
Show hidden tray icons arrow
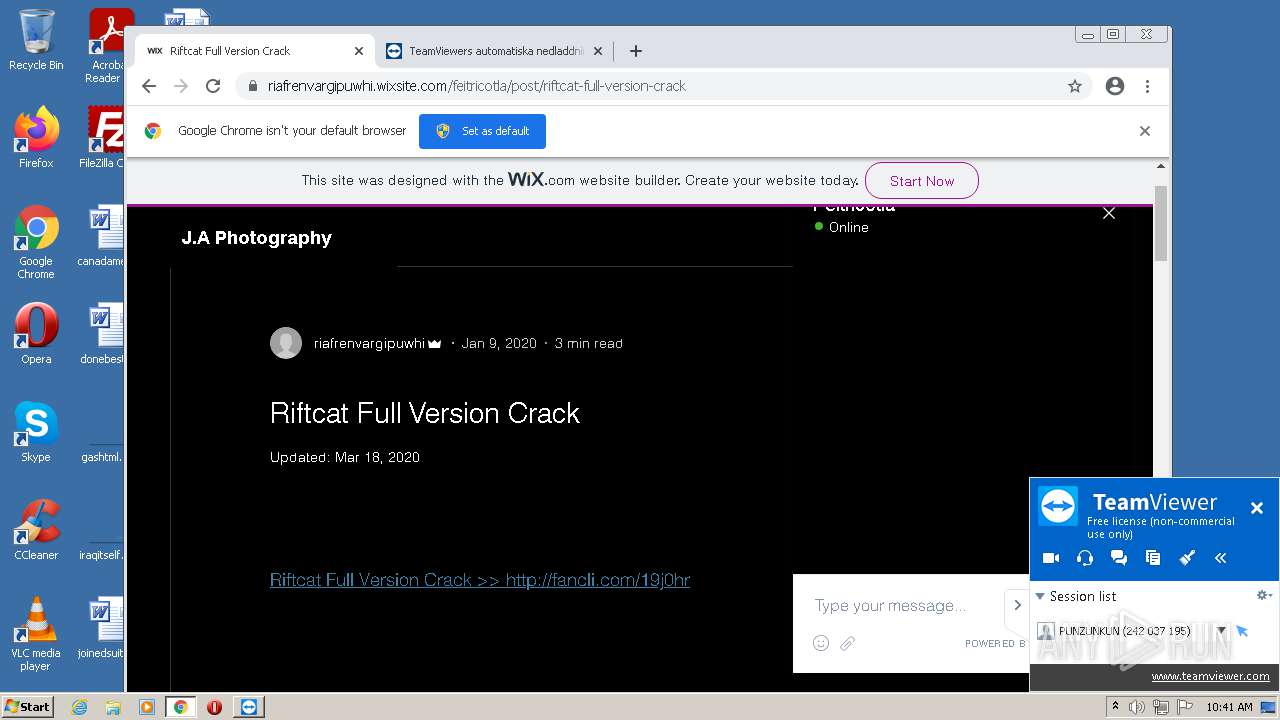1115,707
